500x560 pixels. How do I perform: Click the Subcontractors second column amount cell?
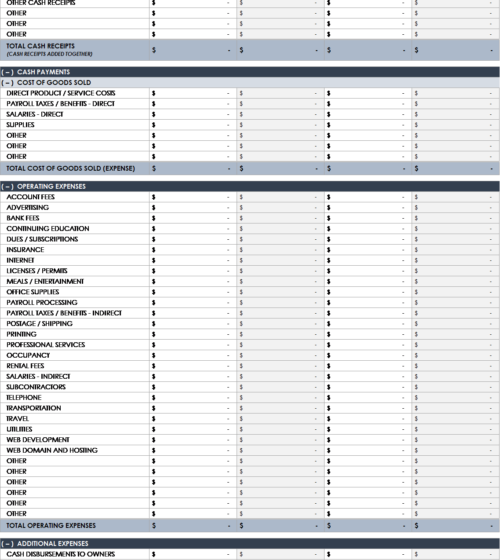click(x=280, y=387)
